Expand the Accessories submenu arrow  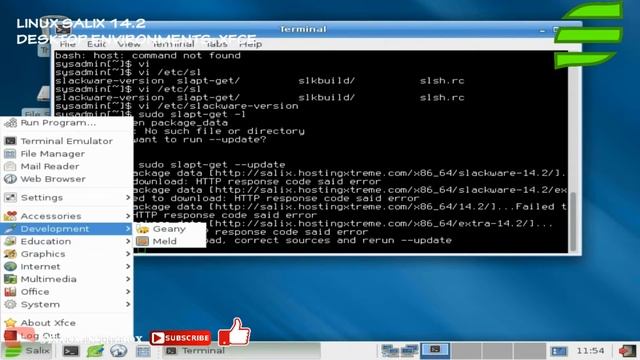[x=128, y=216]
